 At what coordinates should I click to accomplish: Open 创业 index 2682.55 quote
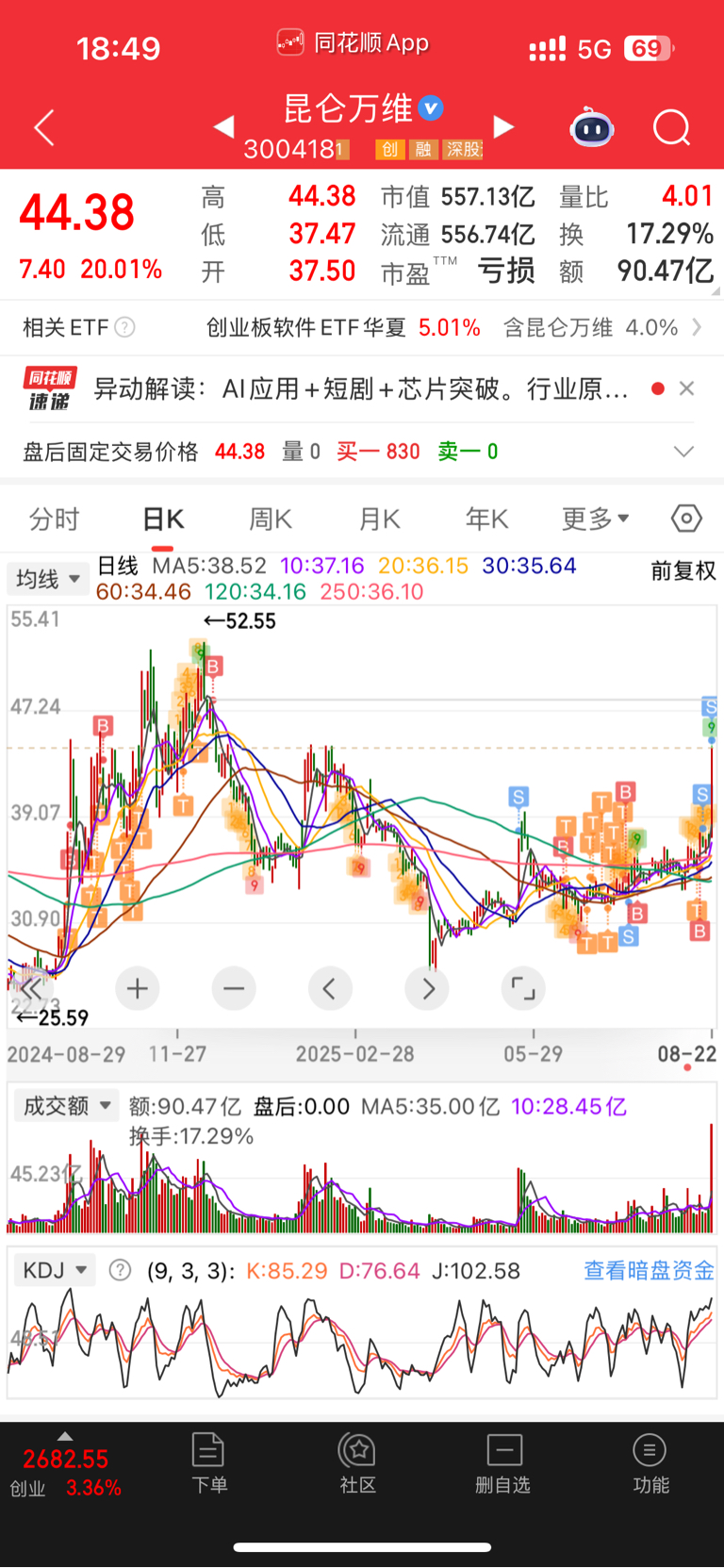tap(65, 1473)
